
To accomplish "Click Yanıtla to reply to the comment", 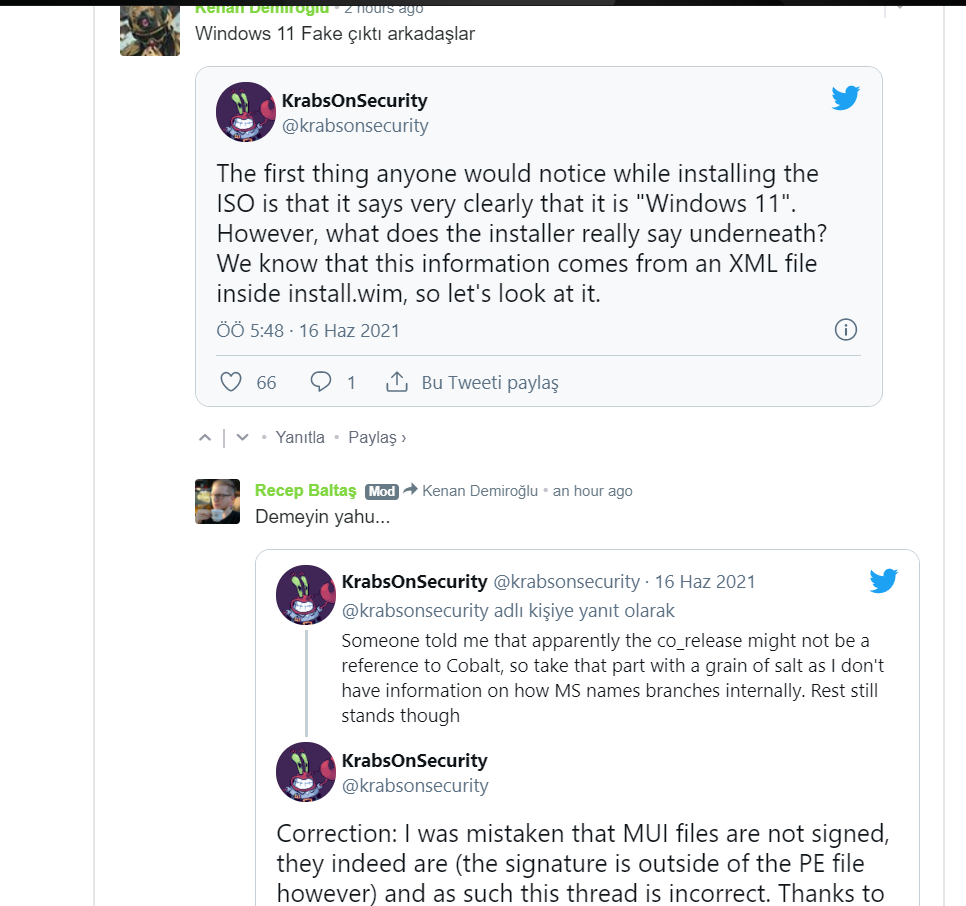I will pos(300,438).
